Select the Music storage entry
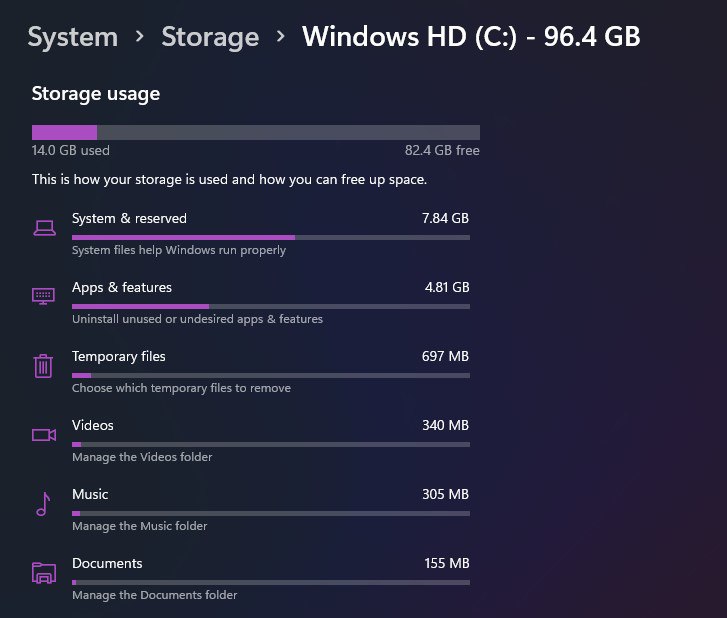 251,510
